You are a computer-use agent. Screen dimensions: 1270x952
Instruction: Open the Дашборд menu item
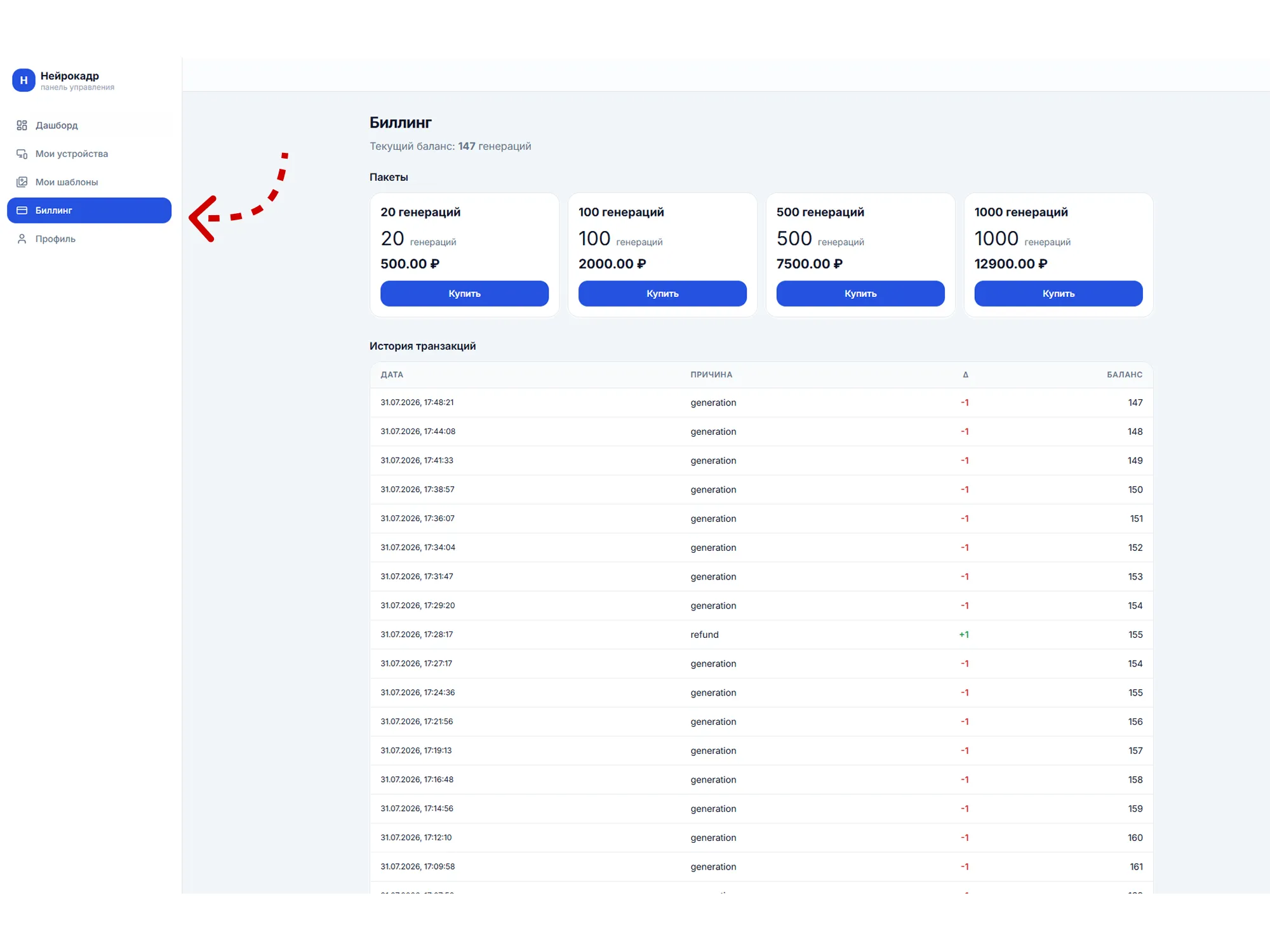tap(89, 126)
